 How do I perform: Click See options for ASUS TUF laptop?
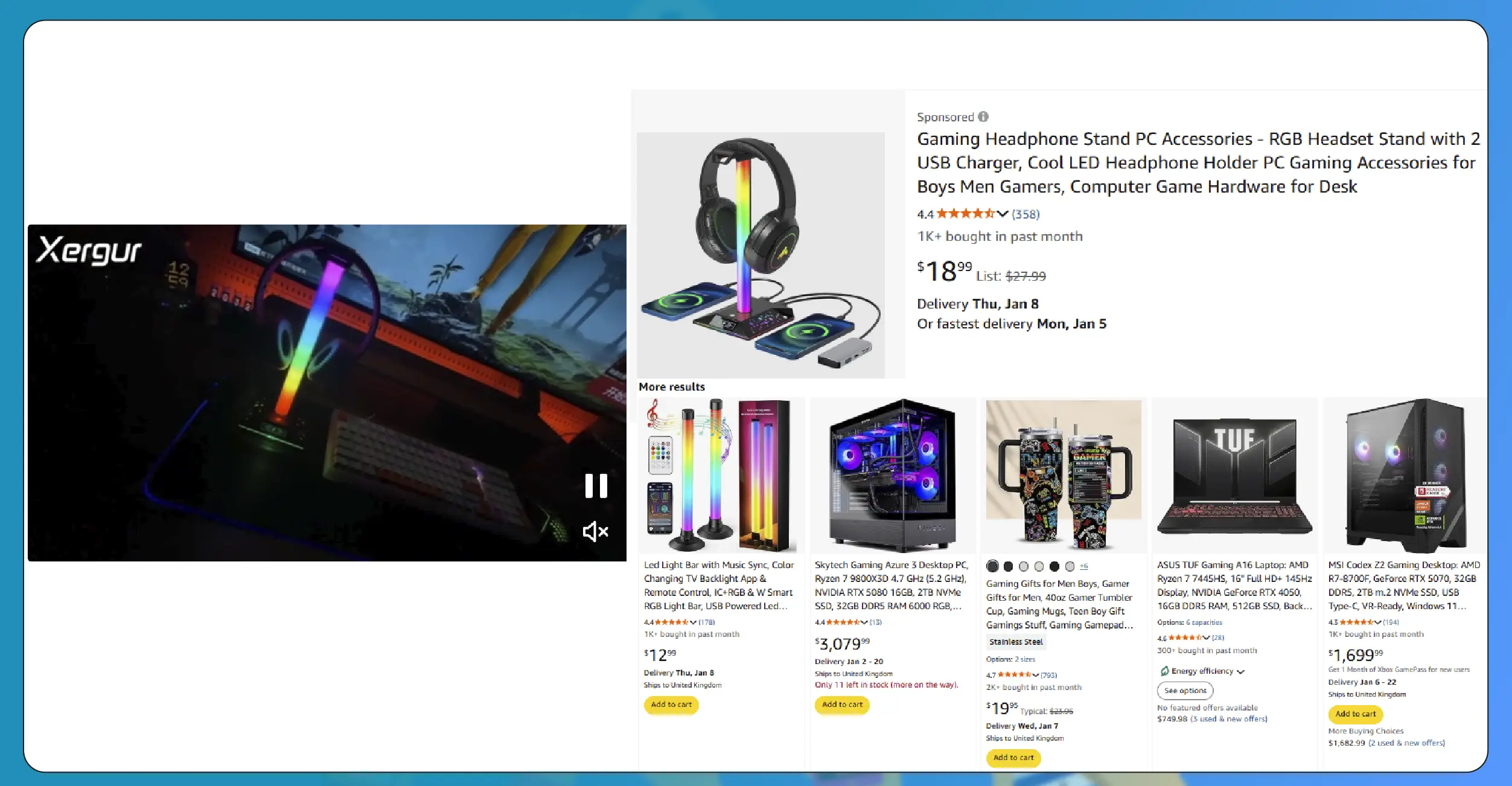click(1185, 691)
